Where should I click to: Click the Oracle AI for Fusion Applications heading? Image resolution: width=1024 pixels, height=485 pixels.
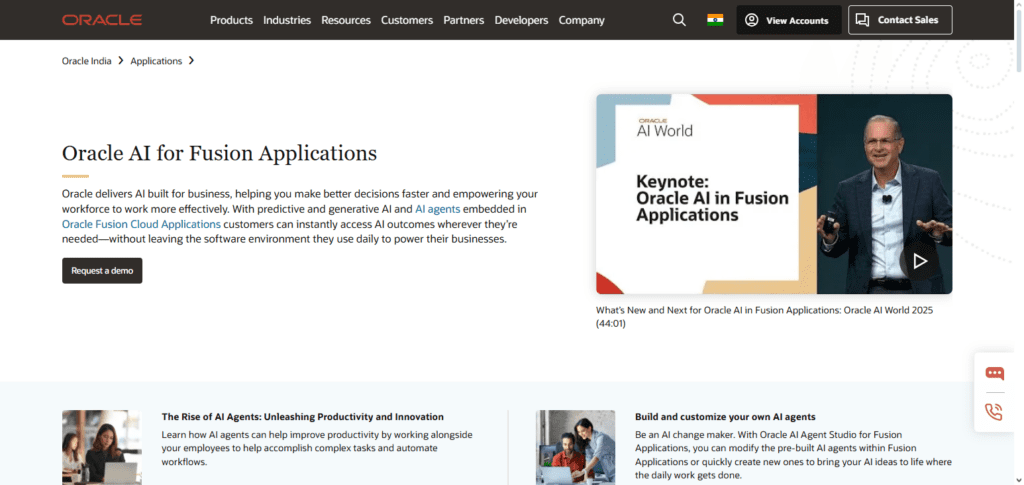point(219,153)
